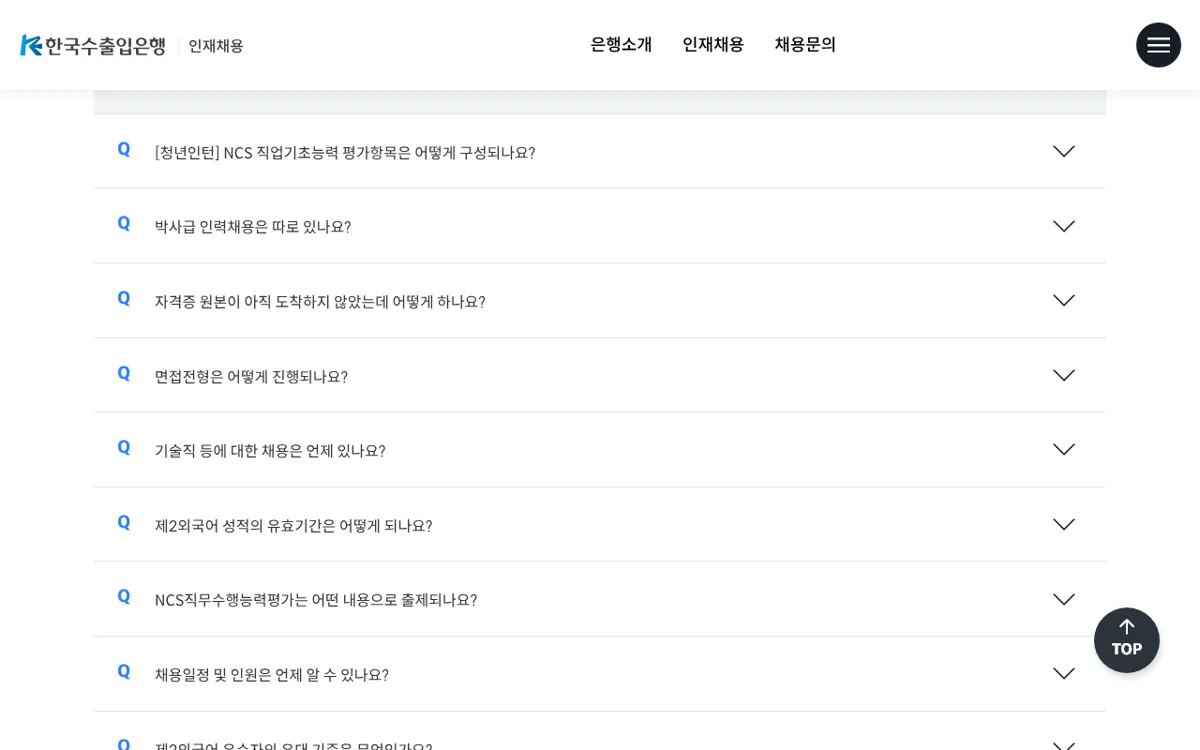
Task: Click the Q icon of 면접전형 row
Action: 124,373
